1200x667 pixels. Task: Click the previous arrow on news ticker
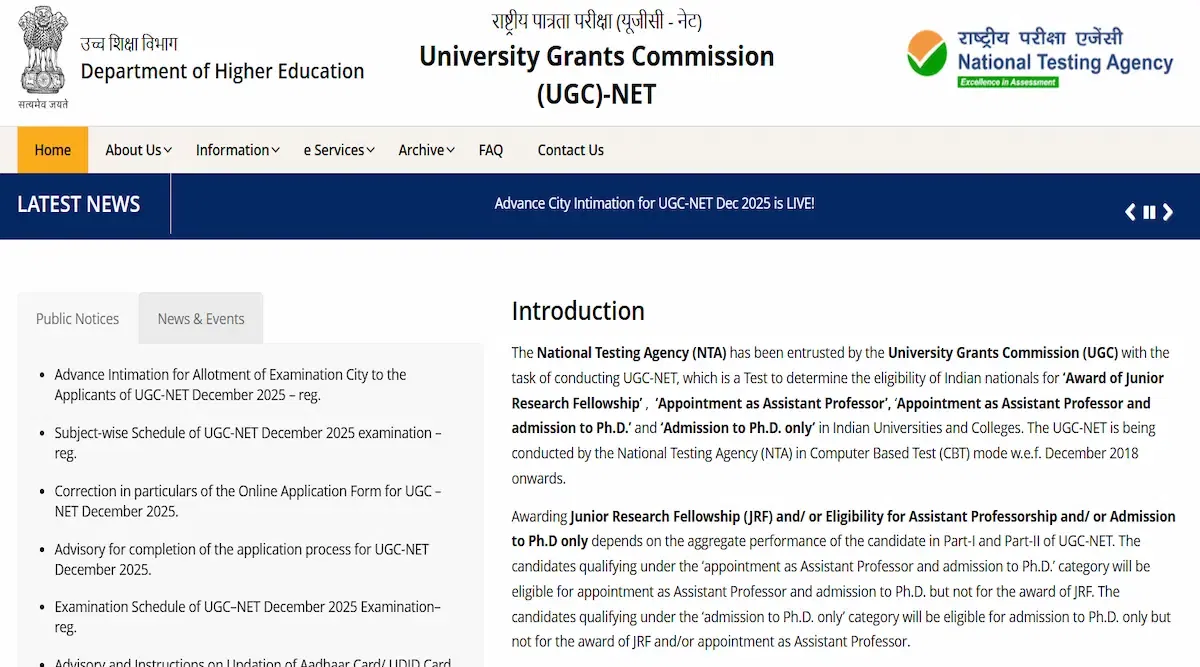coord(1129,211)
